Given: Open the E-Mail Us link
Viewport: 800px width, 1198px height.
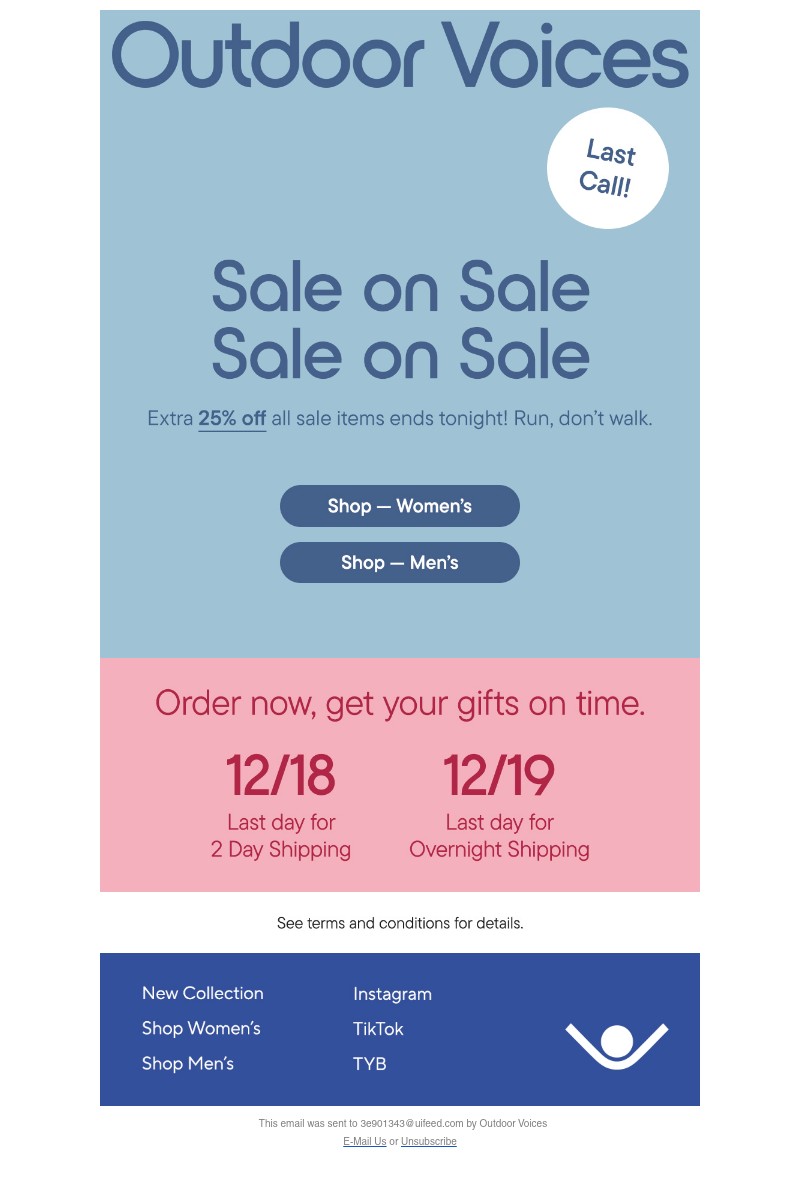Looking at the screenshot, I should [364, 1141].
